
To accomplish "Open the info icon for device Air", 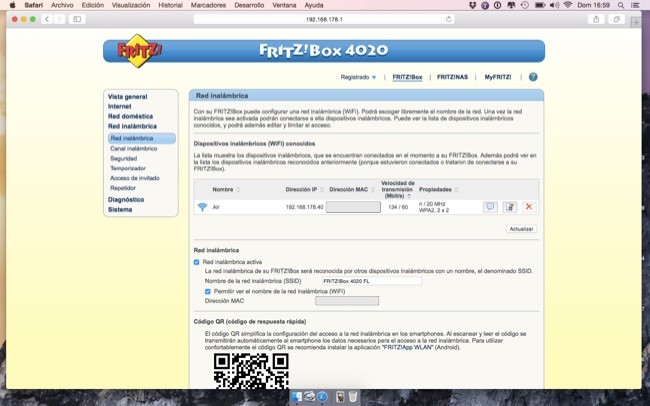I will (490, 207).
